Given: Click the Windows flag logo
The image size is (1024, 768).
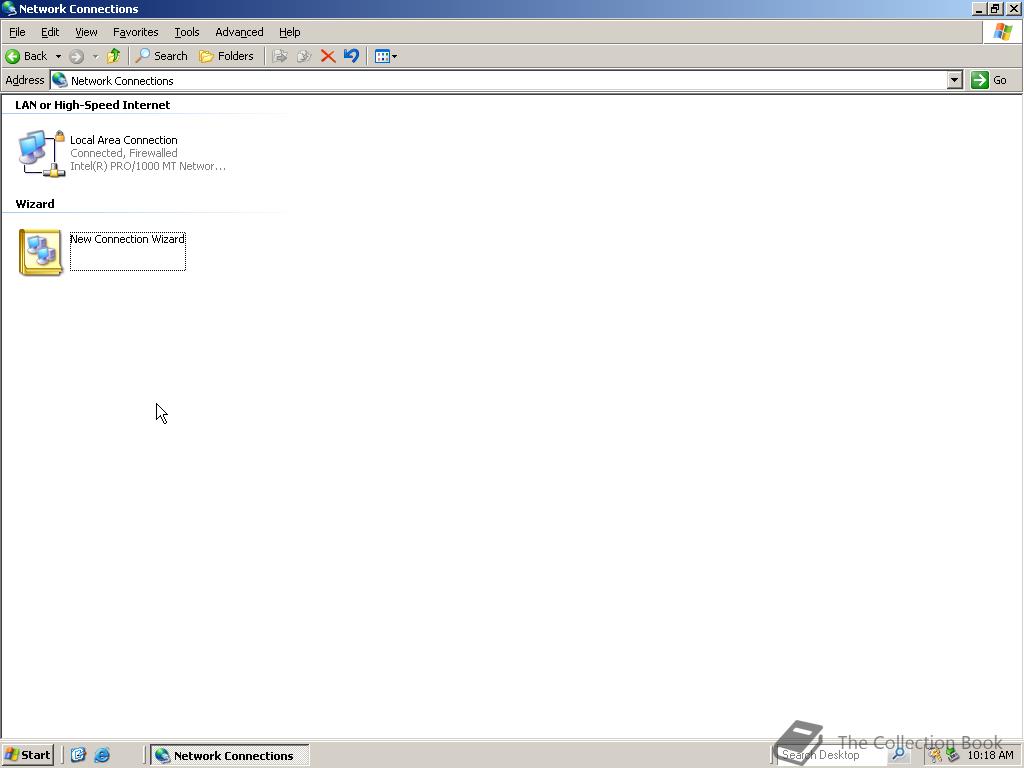Looking at the screenshot, I should click(1002, 32).
